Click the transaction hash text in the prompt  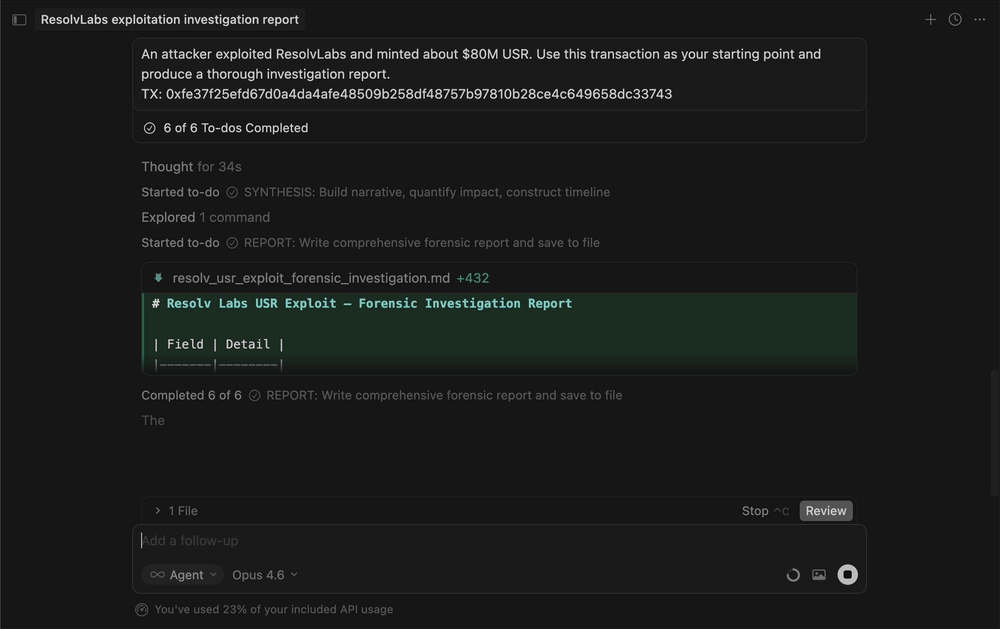click(x=418, y=94)
